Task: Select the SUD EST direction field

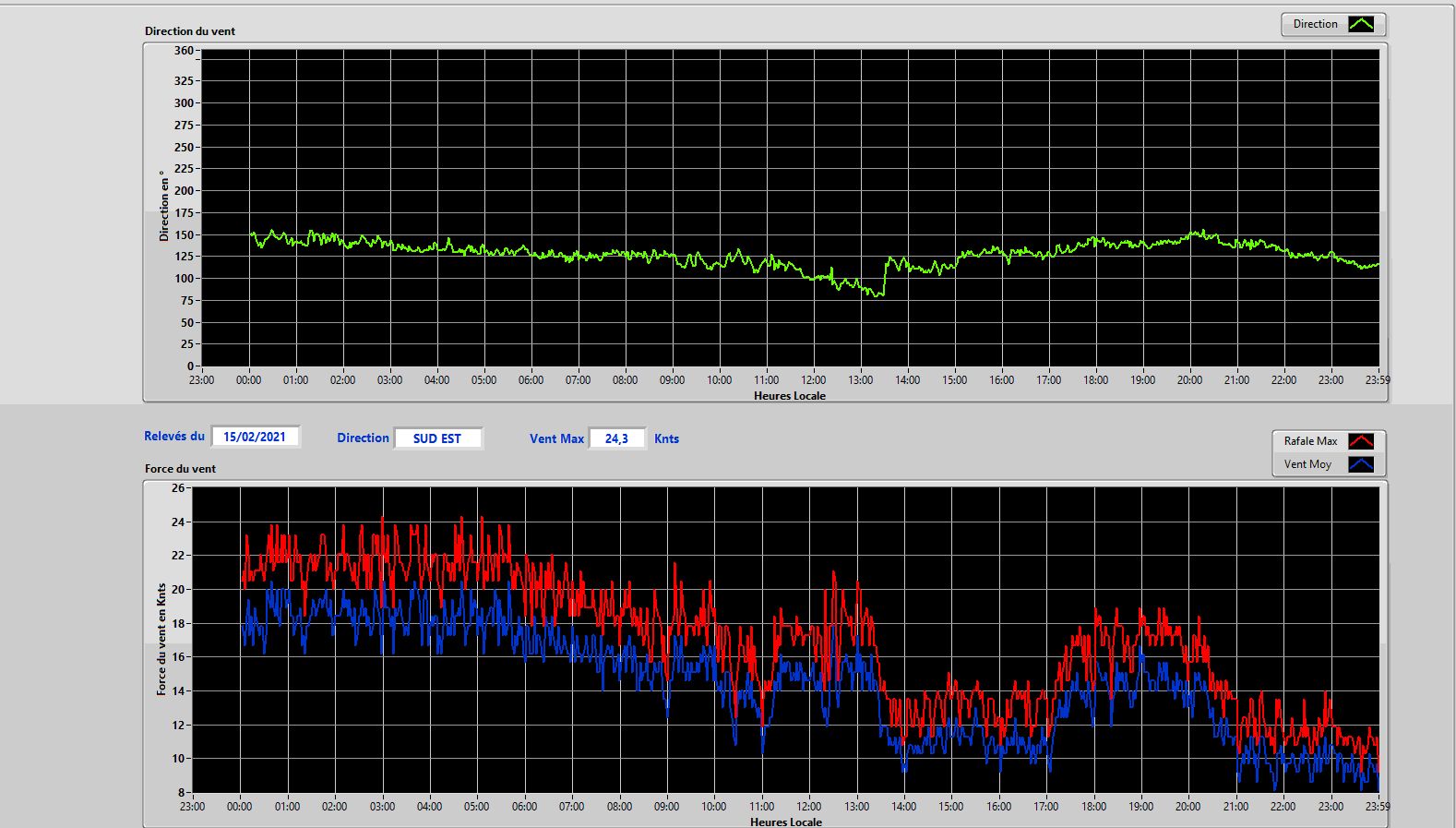Action: tap(437, 438)
